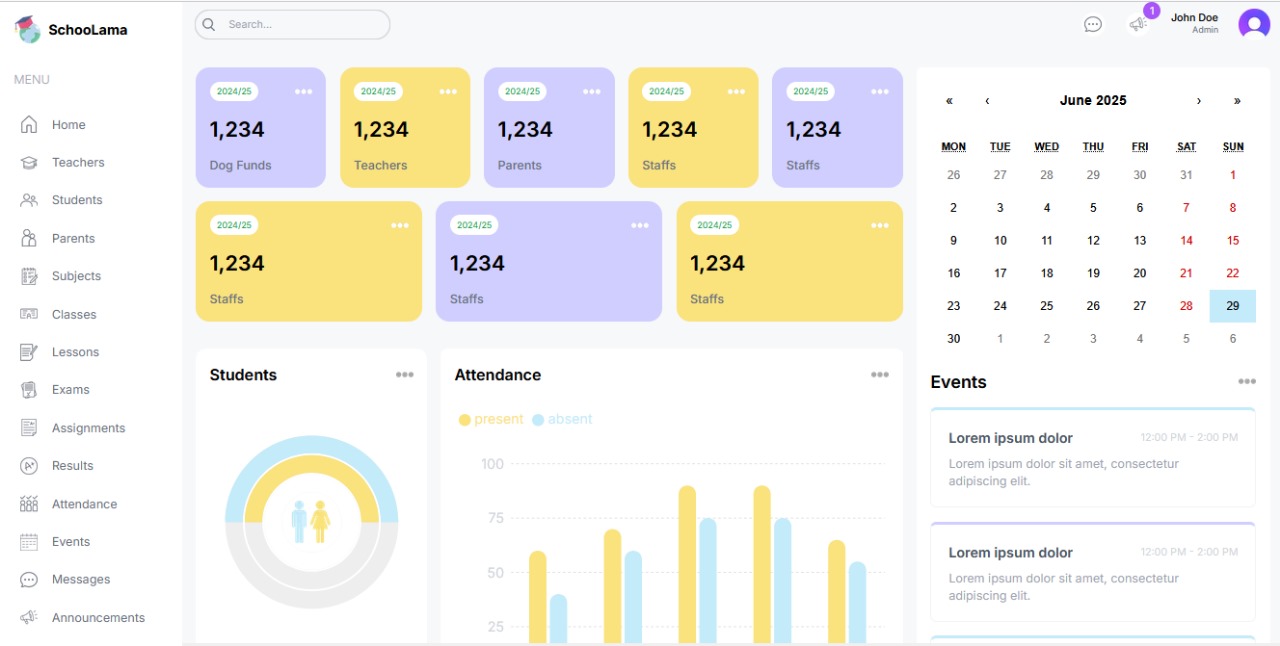The width and height of the screenshot is (1280, 646).
Task: Select June 29 highlighted date
Action: pos(1232,306)
